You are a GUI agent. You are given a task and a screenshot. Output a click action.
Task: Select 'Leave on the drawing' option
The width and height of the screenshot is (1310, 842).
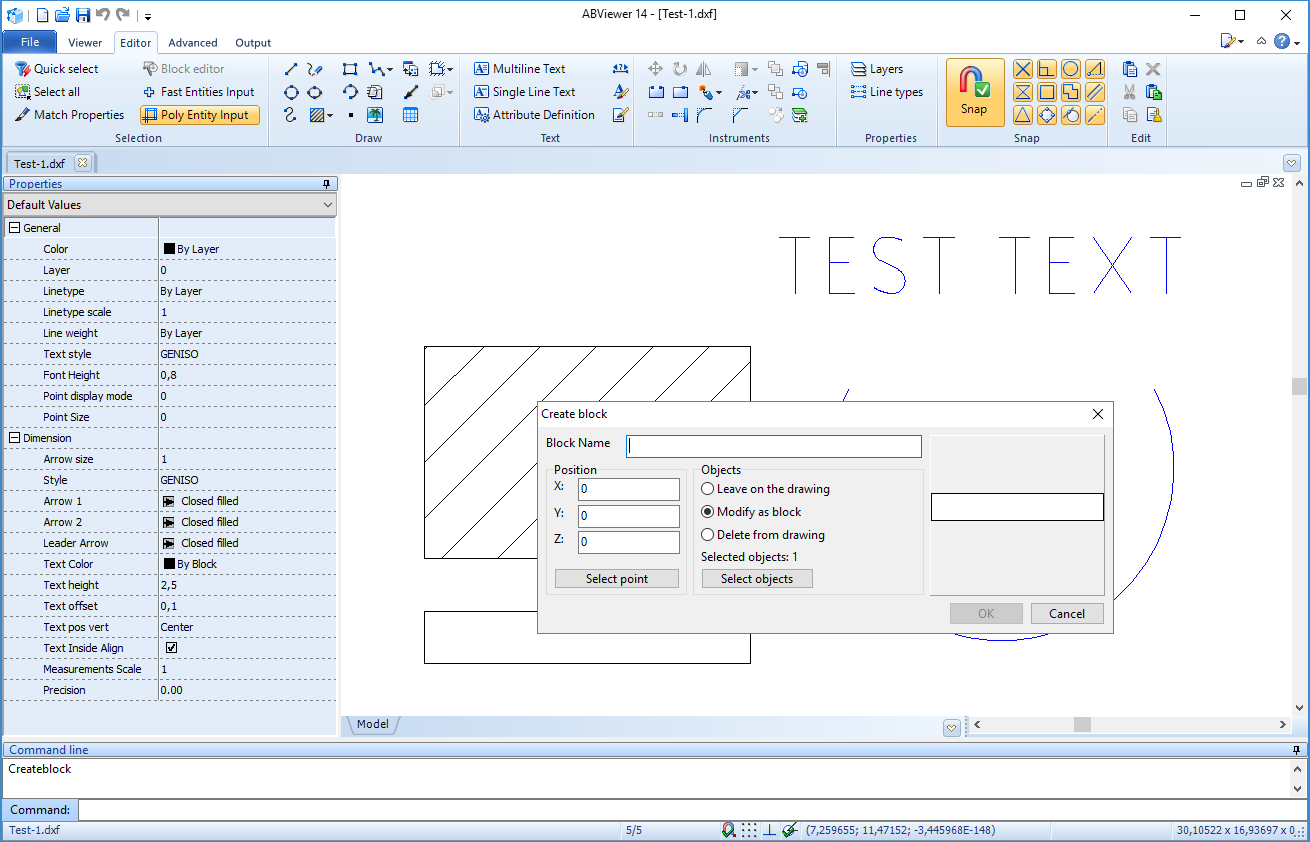click(708, 489)
